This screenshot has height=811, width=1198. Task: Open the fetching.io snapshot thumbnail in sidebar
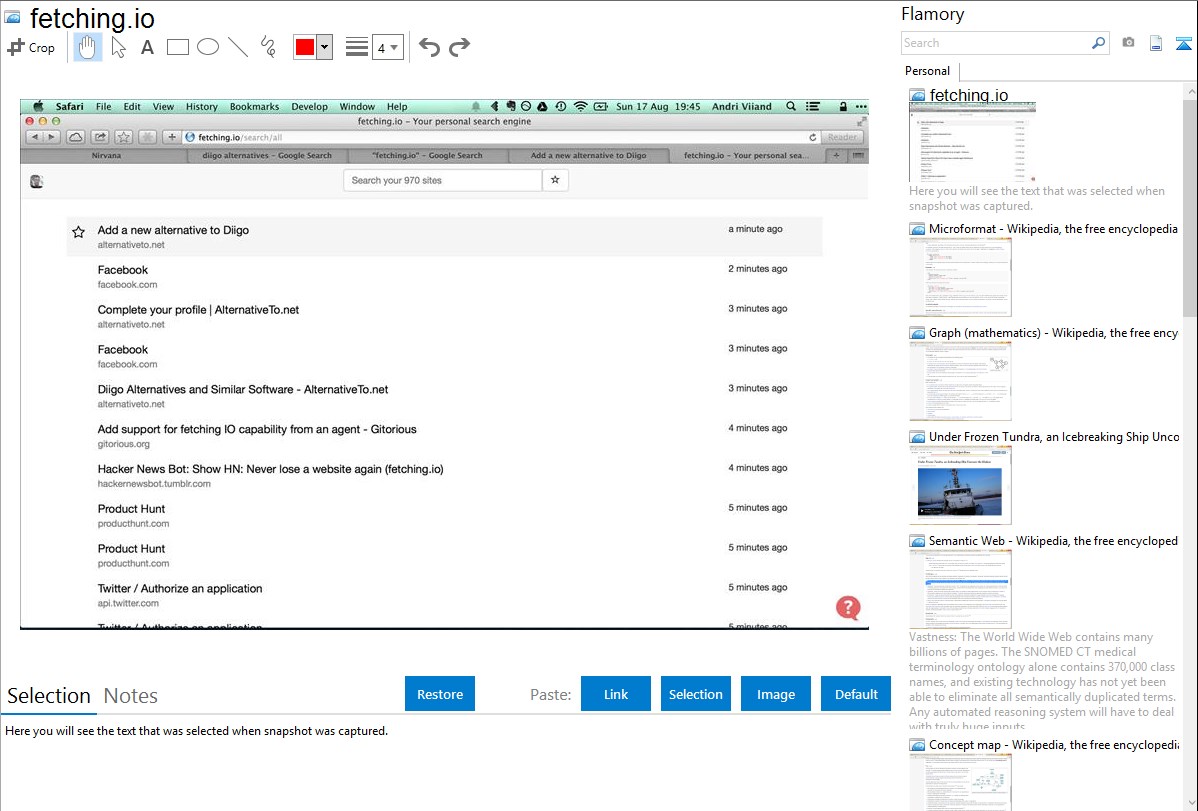(972, 143)
